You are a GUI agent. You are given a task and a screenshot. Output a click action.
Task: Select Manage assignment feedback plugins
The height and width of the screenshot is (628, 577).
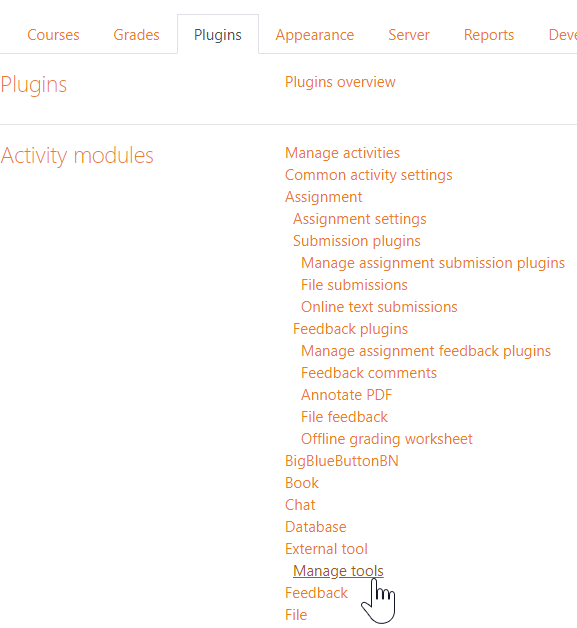click(x=426, y=351)
